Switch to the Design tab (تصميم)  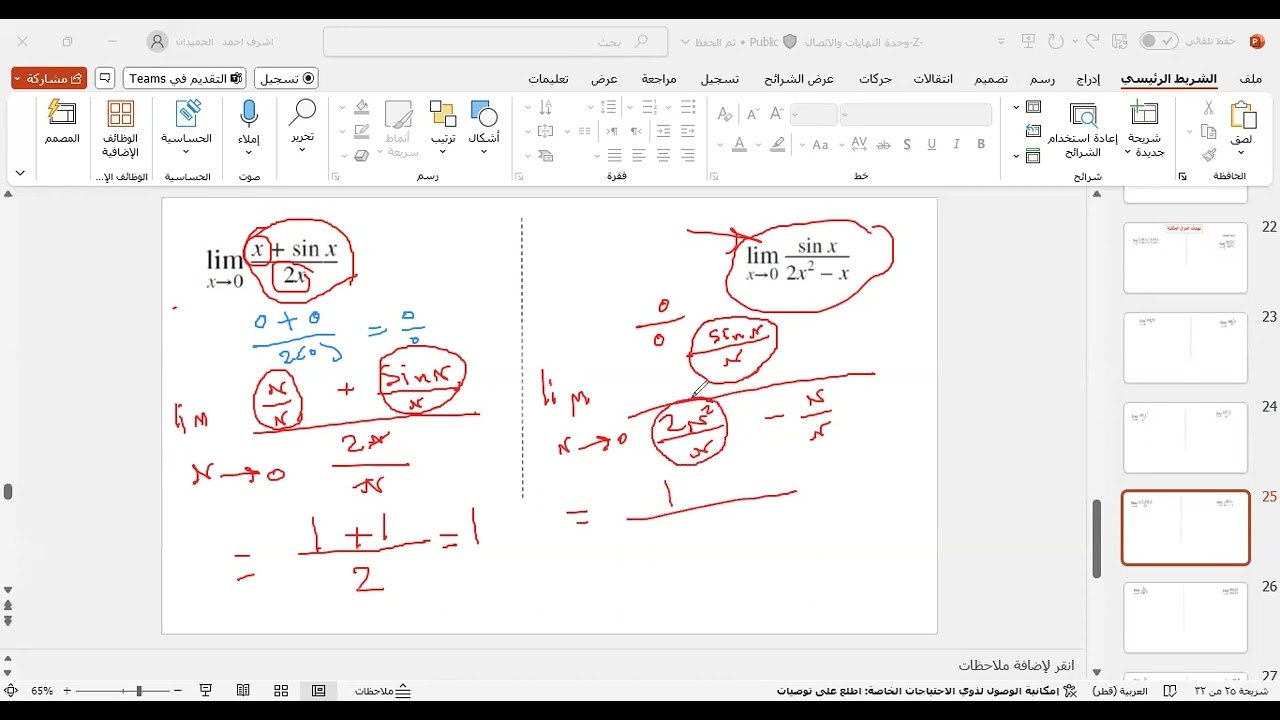[991, 79]
